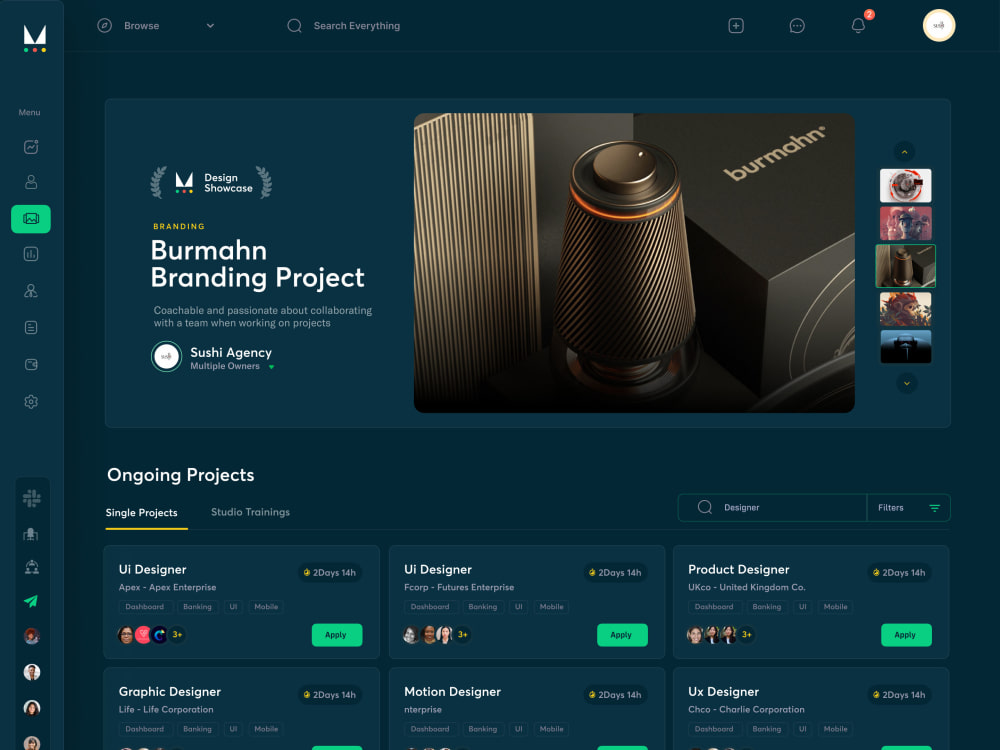Open the statistics chart icon in sidebar
The image size is (1000, 750).
[x=31, y=253]
